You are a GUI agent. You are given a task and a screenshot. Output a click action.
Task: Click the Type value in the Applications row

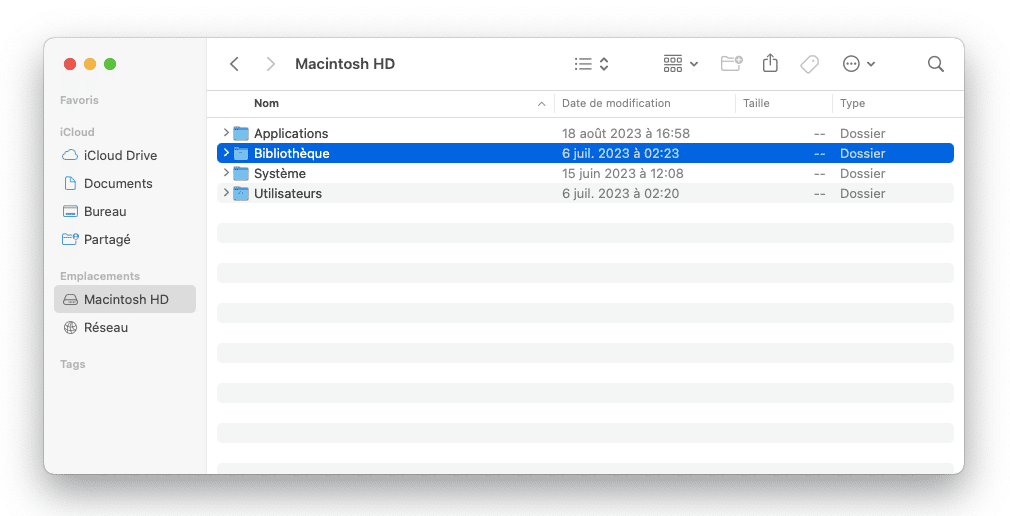coord(862,133)
